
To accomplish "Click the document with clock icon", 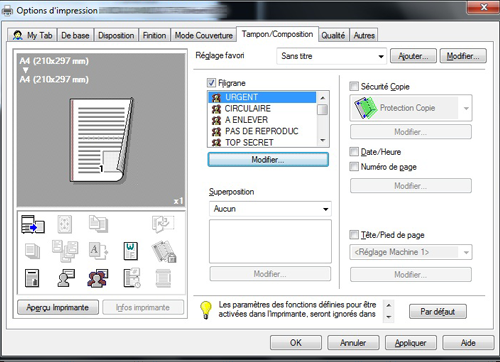I will point(132,278).
